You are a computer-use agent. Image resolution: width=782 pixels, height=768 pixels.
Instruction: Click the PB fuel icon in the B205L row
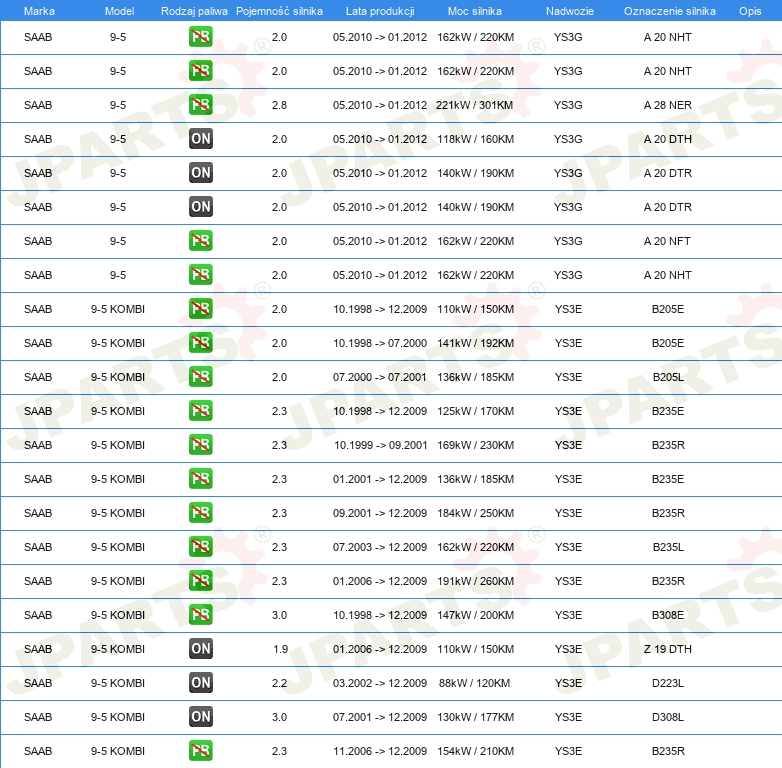point(201,377)
